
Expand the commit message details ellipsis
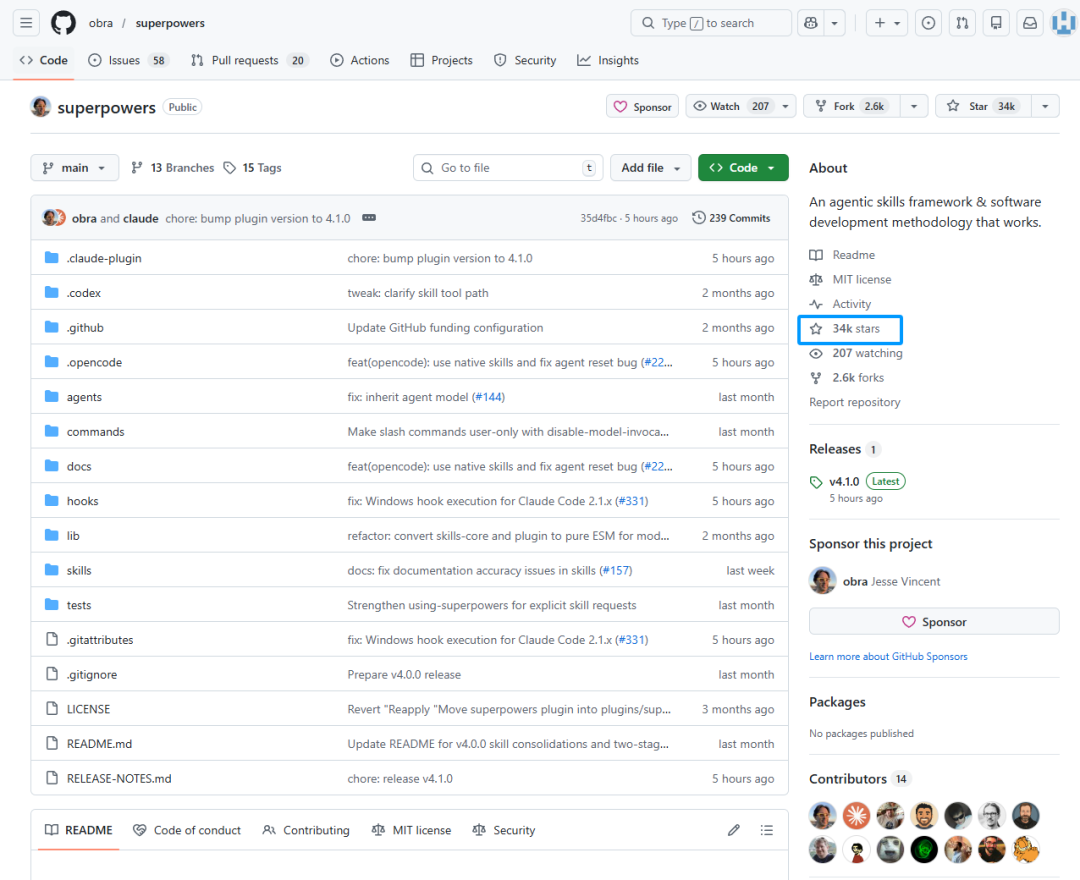368,218
